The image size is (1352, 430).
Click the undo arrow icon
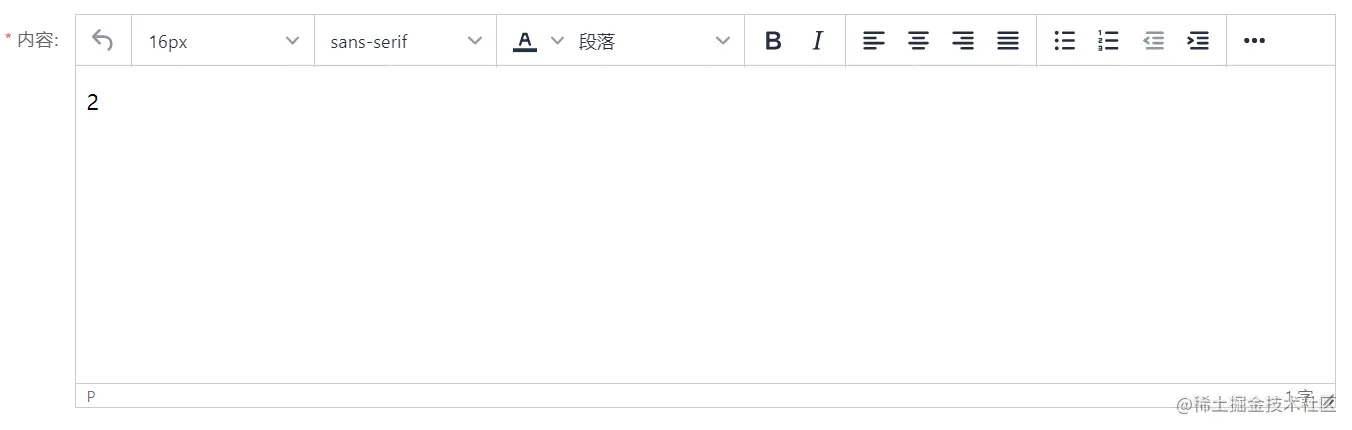102,40
